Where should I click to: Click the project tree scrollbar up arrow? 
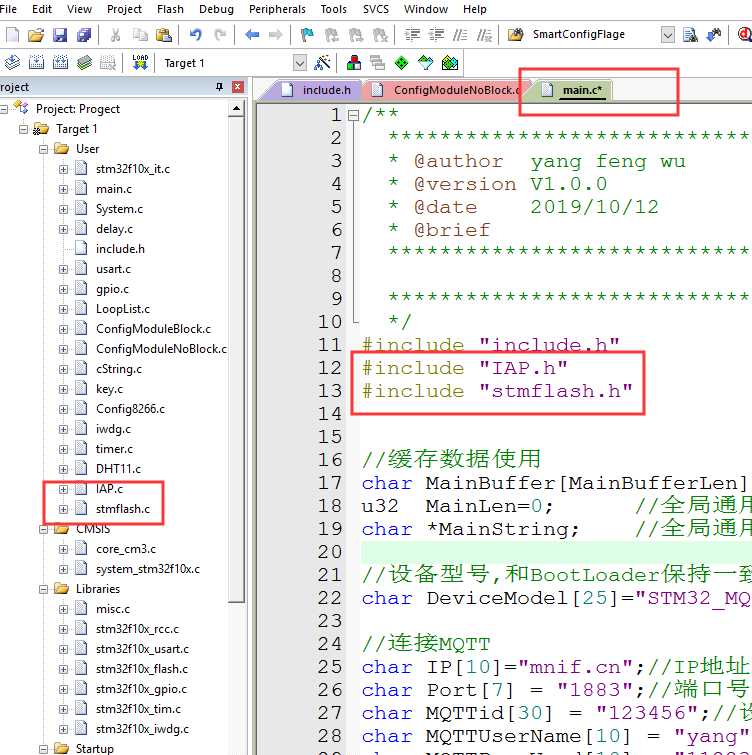point(236,109)
